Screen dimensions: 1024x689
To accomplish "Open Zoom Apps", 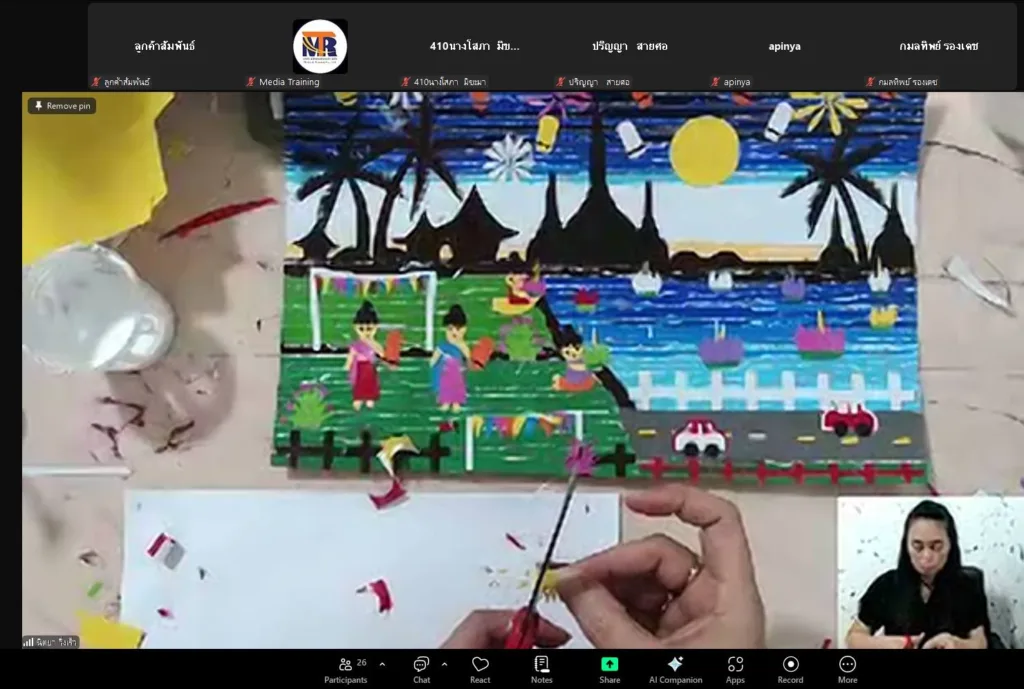I will click(x=735, y=668).
